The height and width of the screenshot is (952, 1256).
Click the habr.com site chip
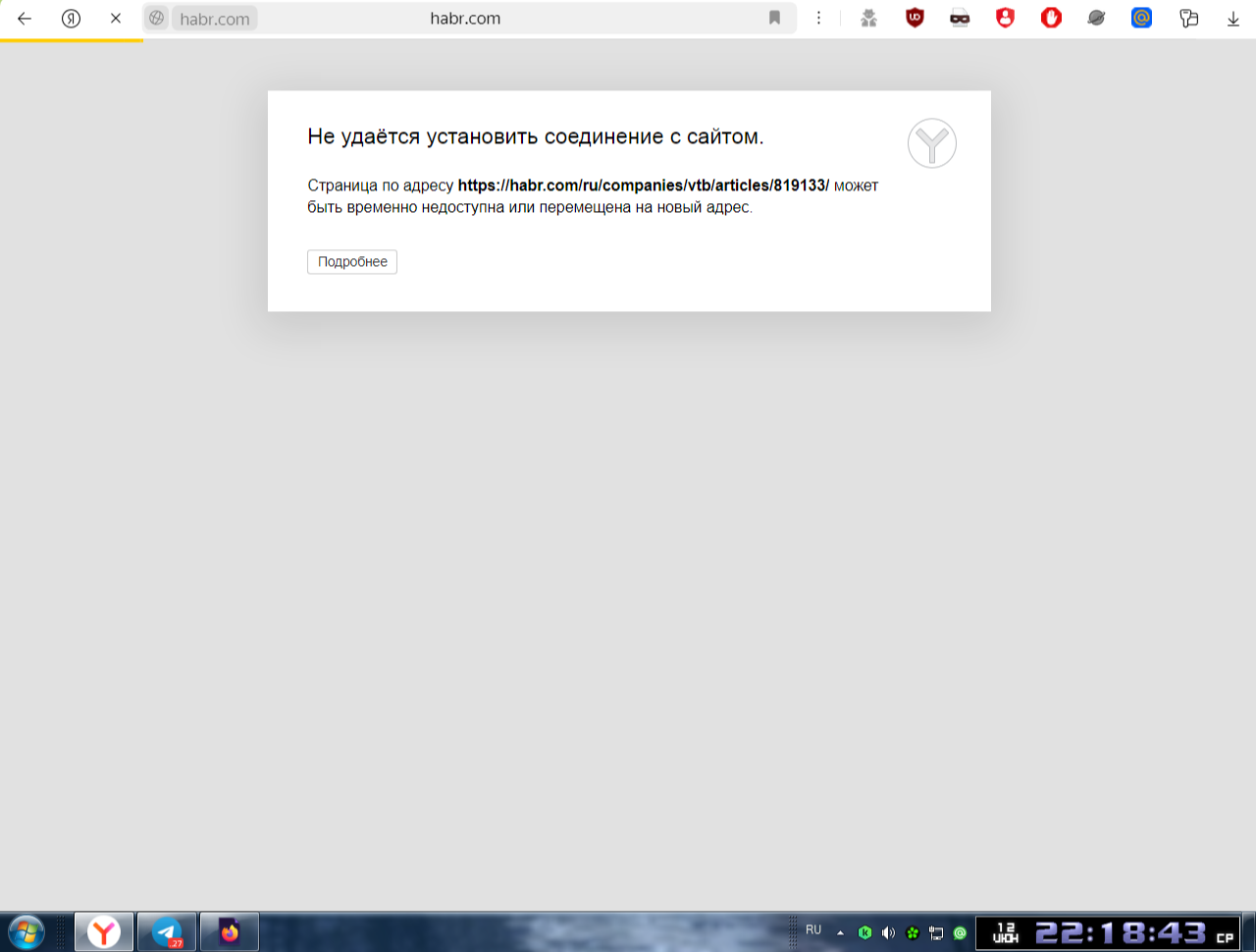214,19
